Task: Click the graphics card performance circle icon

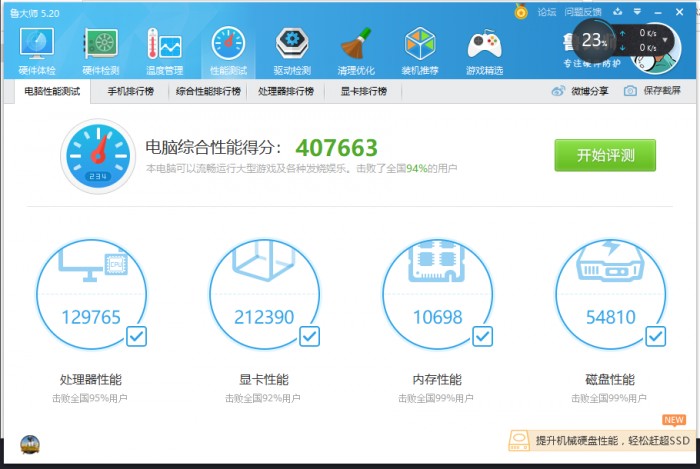Action: pyautogui.click(x=264, y=295)
